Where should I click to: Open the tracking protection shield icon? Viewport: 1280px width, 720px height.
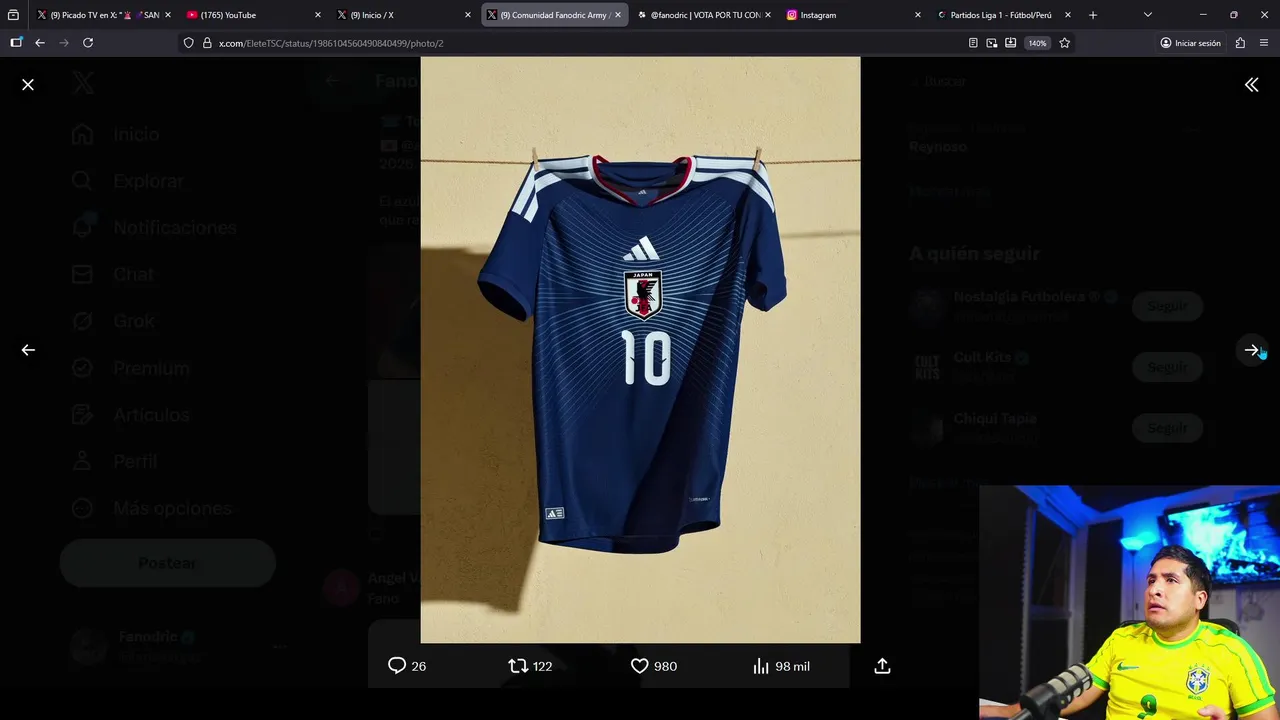point(188,43)
